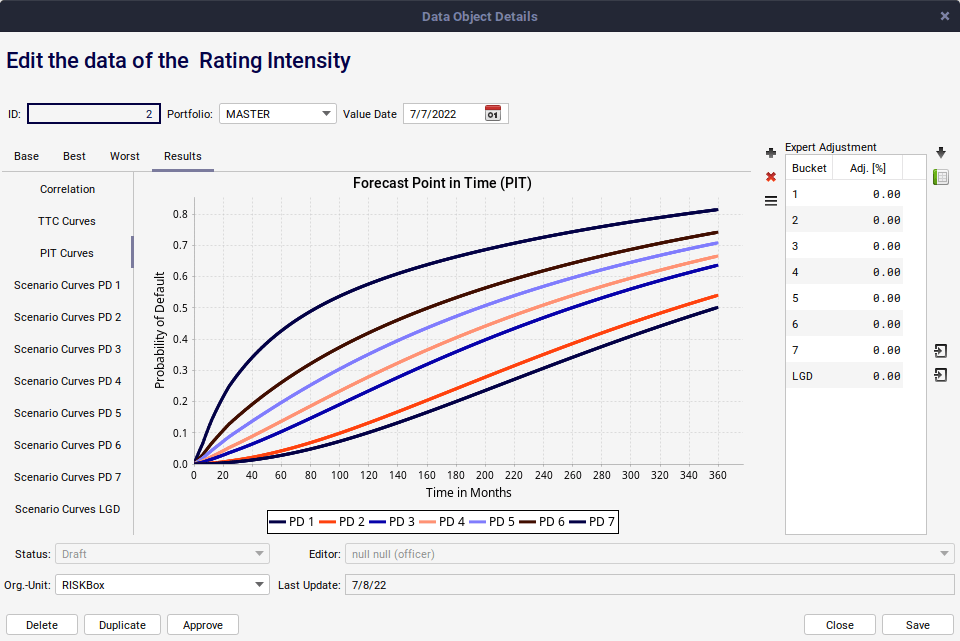Click the red X delete row icon
Image resolution: width=960 pixels, height=641 pixels.
point(770,177)
